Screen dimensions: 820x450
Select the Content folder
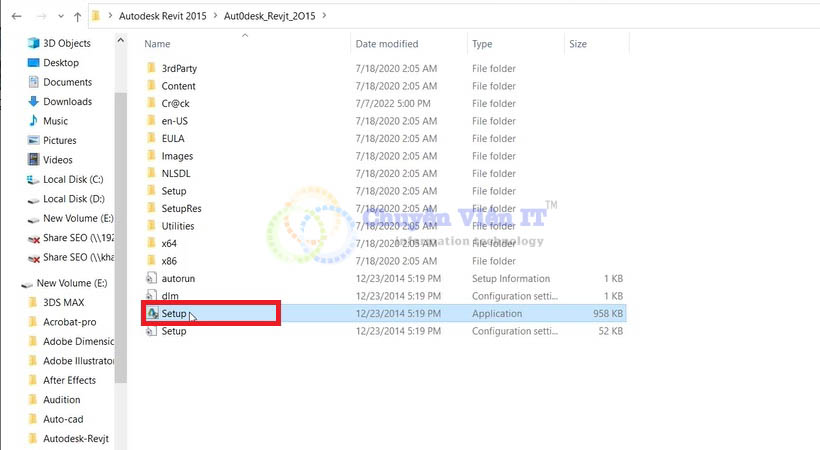(x=178, y=86)
